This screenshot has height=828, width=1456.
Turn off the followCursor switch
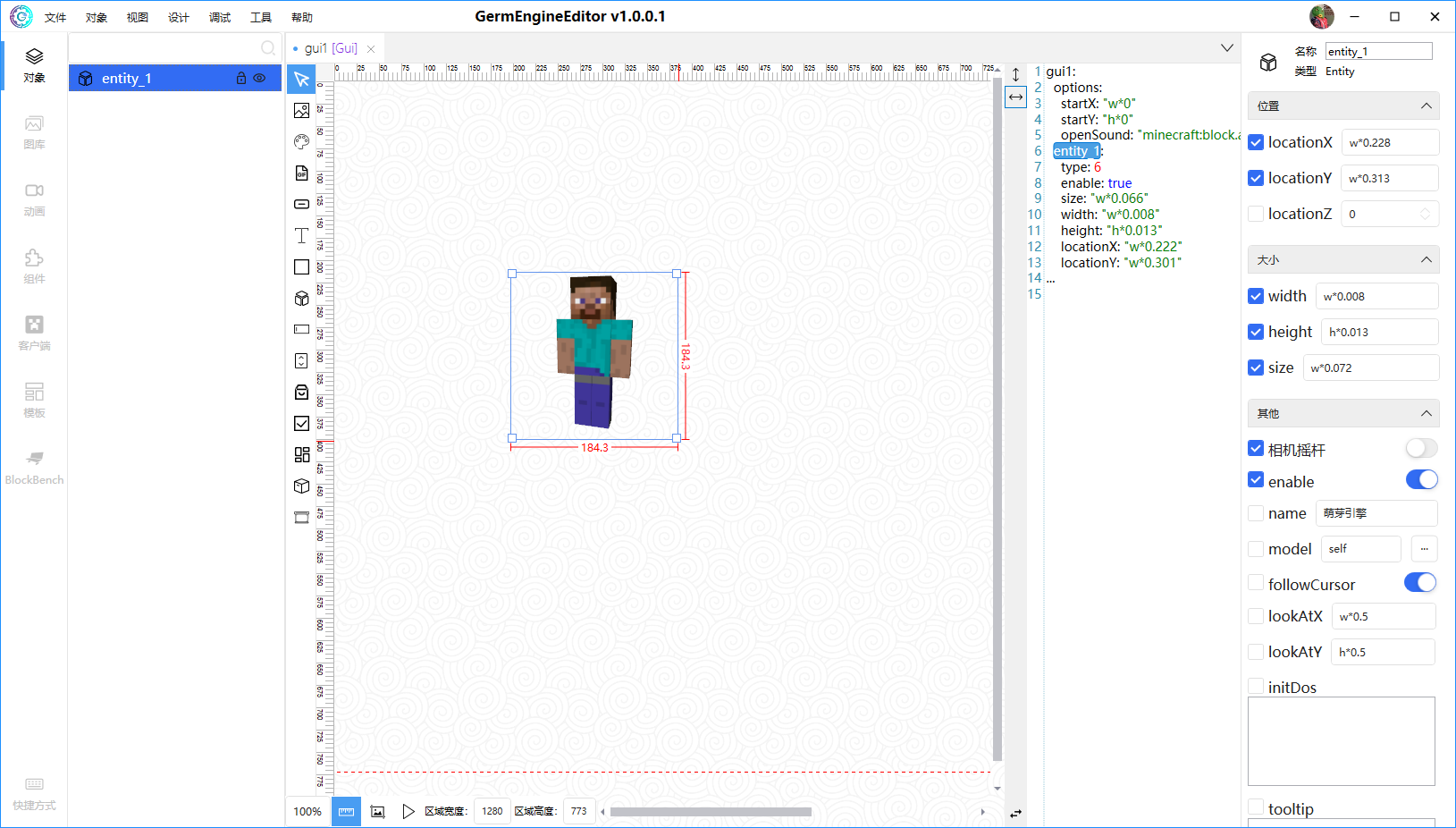coord(1420,583)
